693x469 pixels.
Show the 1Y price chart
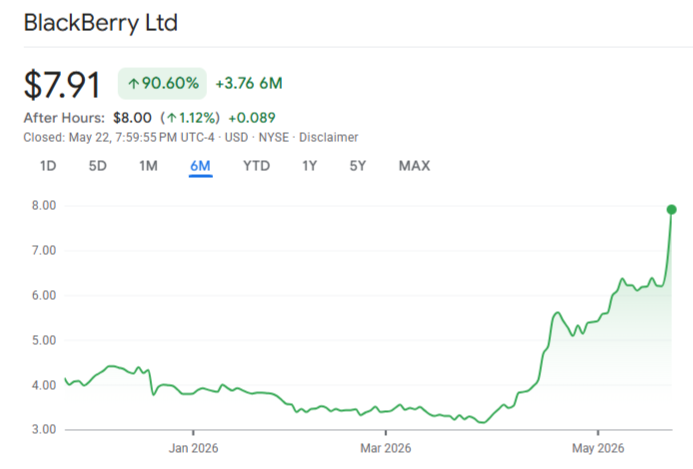pos(309,166)
